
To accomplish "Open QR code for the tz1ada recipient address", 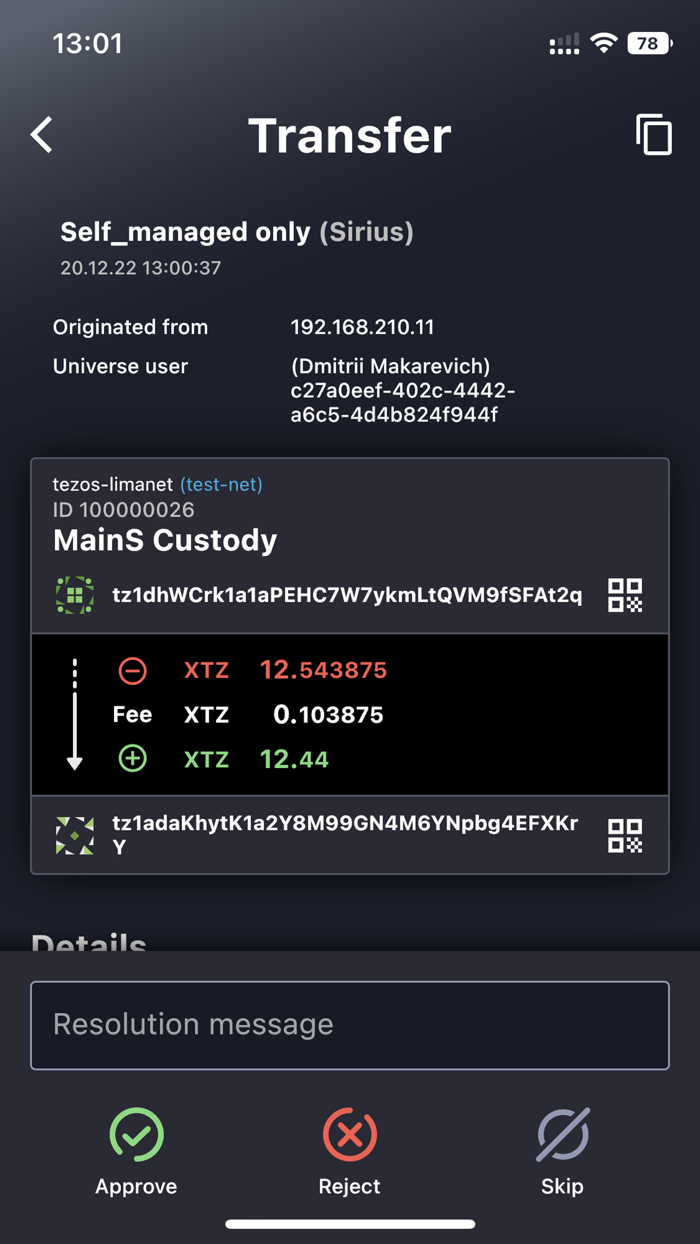I will (625, 836).
